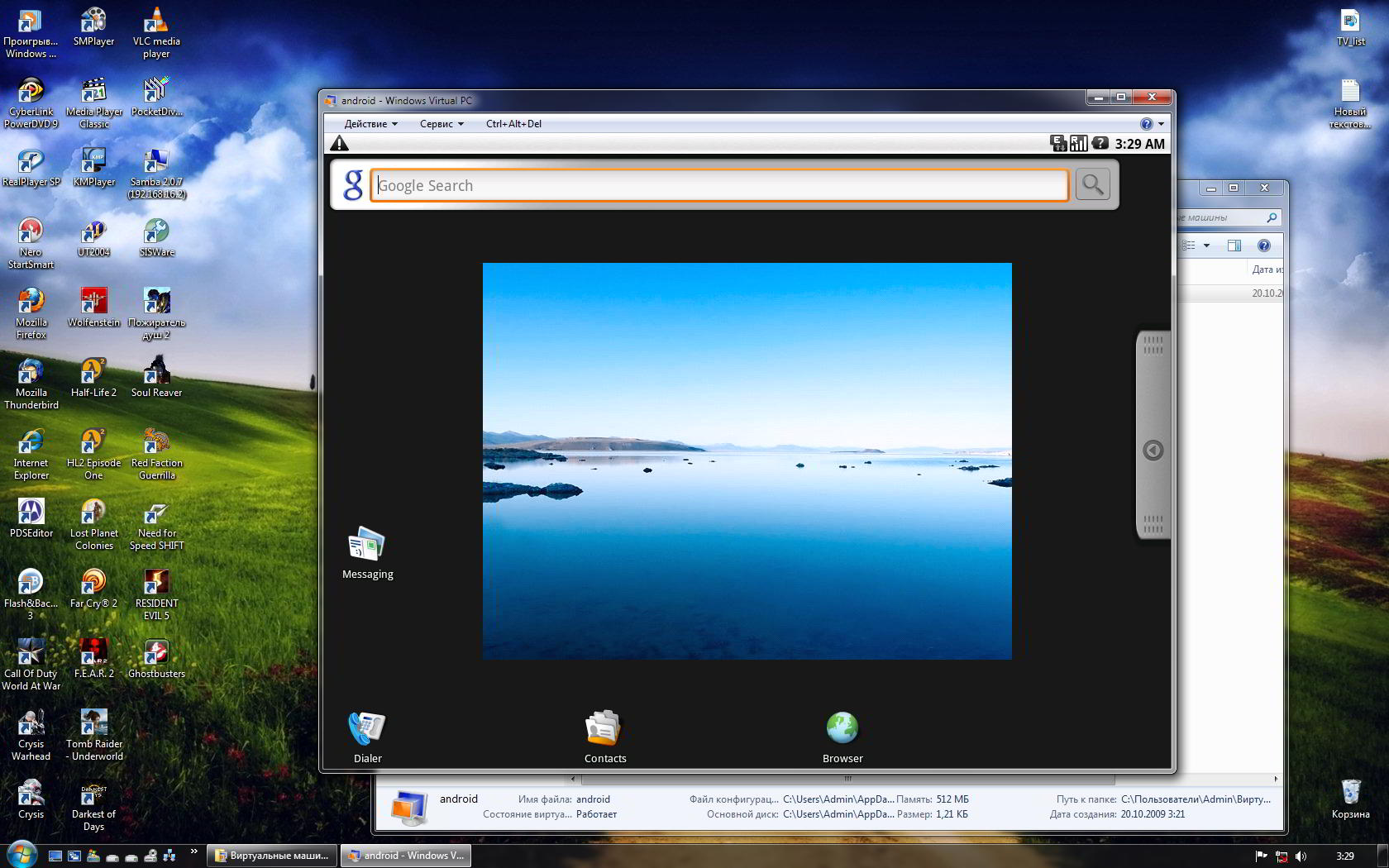1389x868 pixels.
Task: Click the horizontal scrollbar in explorer window
Action: (847, 779)
